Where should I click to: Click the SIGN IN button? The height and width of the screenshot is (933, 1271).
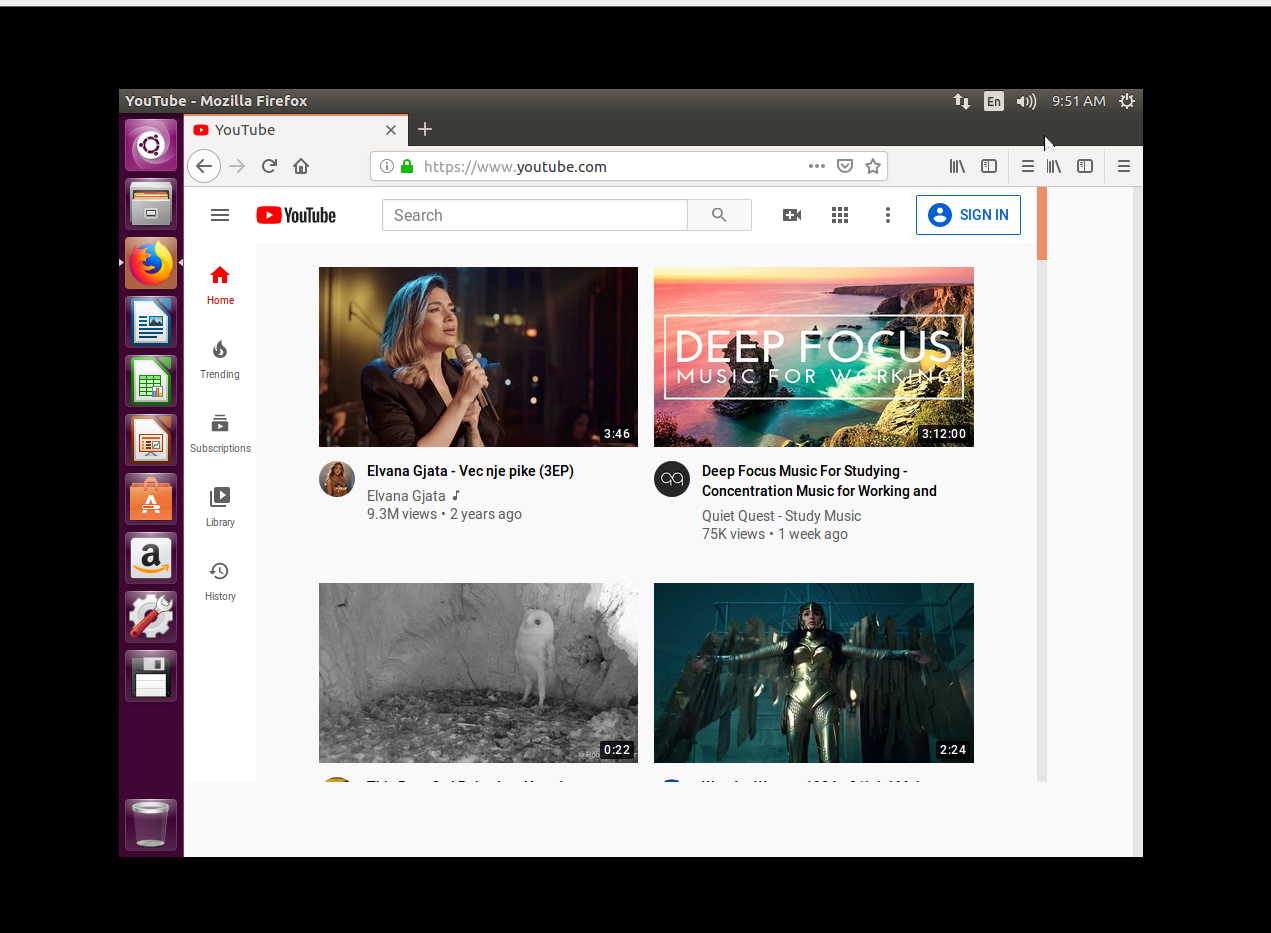[x=968, y=215]
